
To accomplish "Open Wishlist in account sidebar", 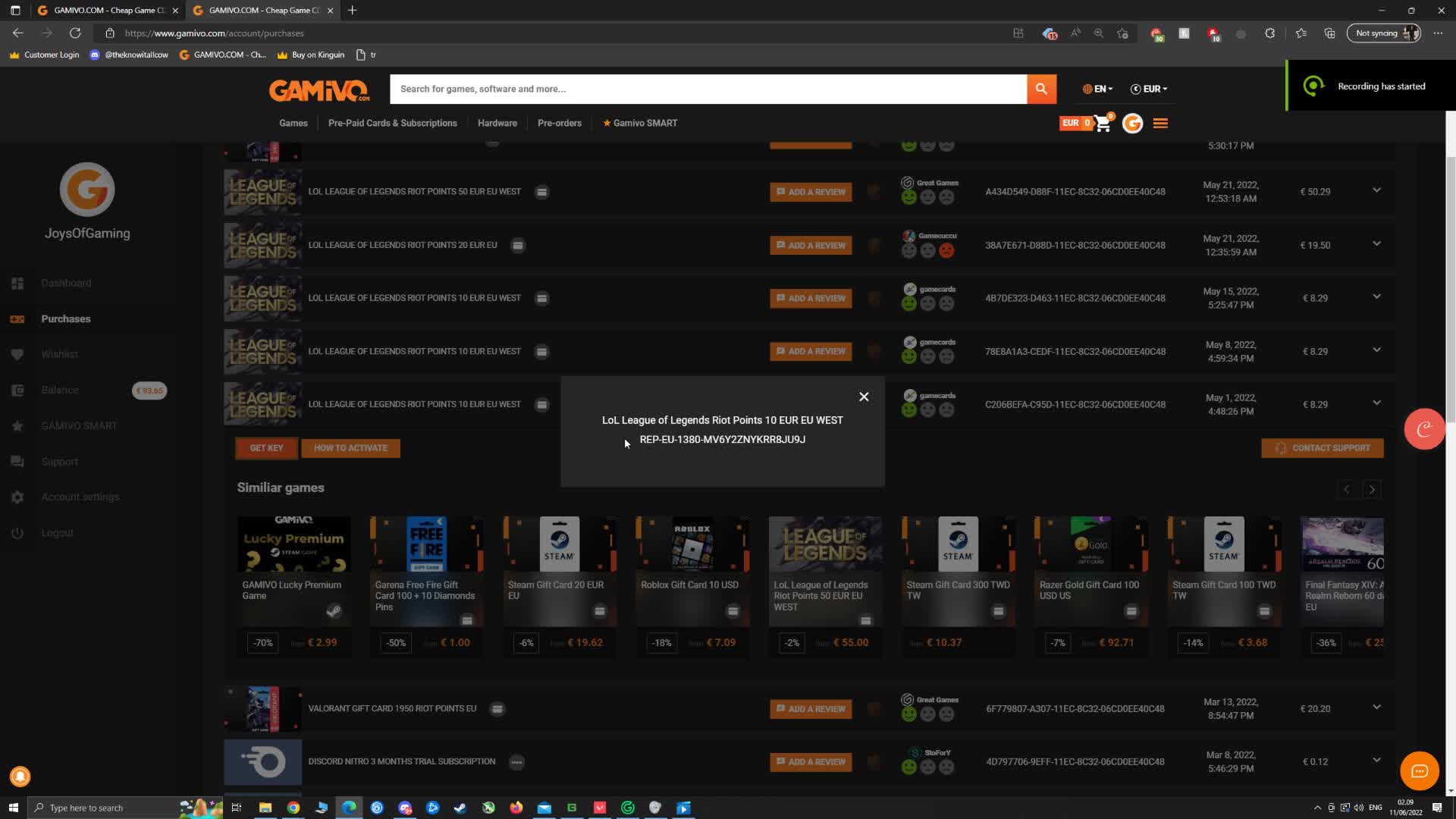I will pos(59,354).
